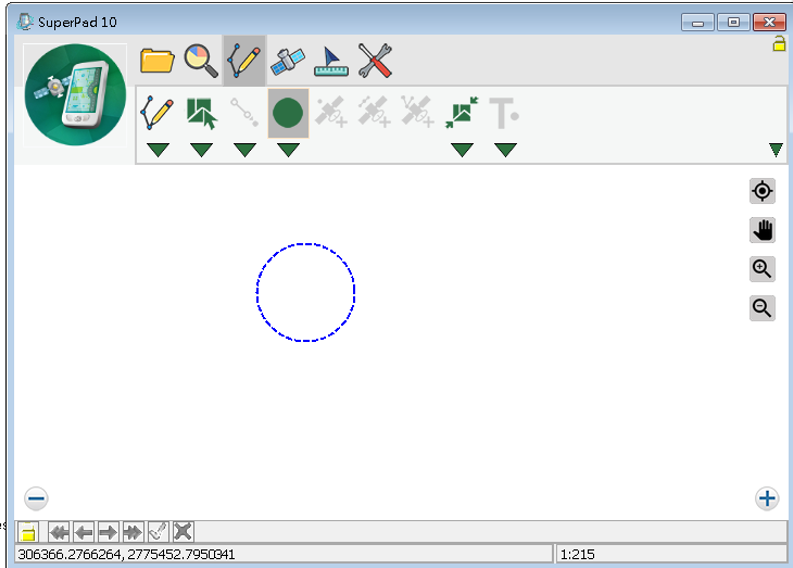This screenshot has width=793, height=568.
Task: Maximize the SuperPad 10 window
Action: point(733,22)
